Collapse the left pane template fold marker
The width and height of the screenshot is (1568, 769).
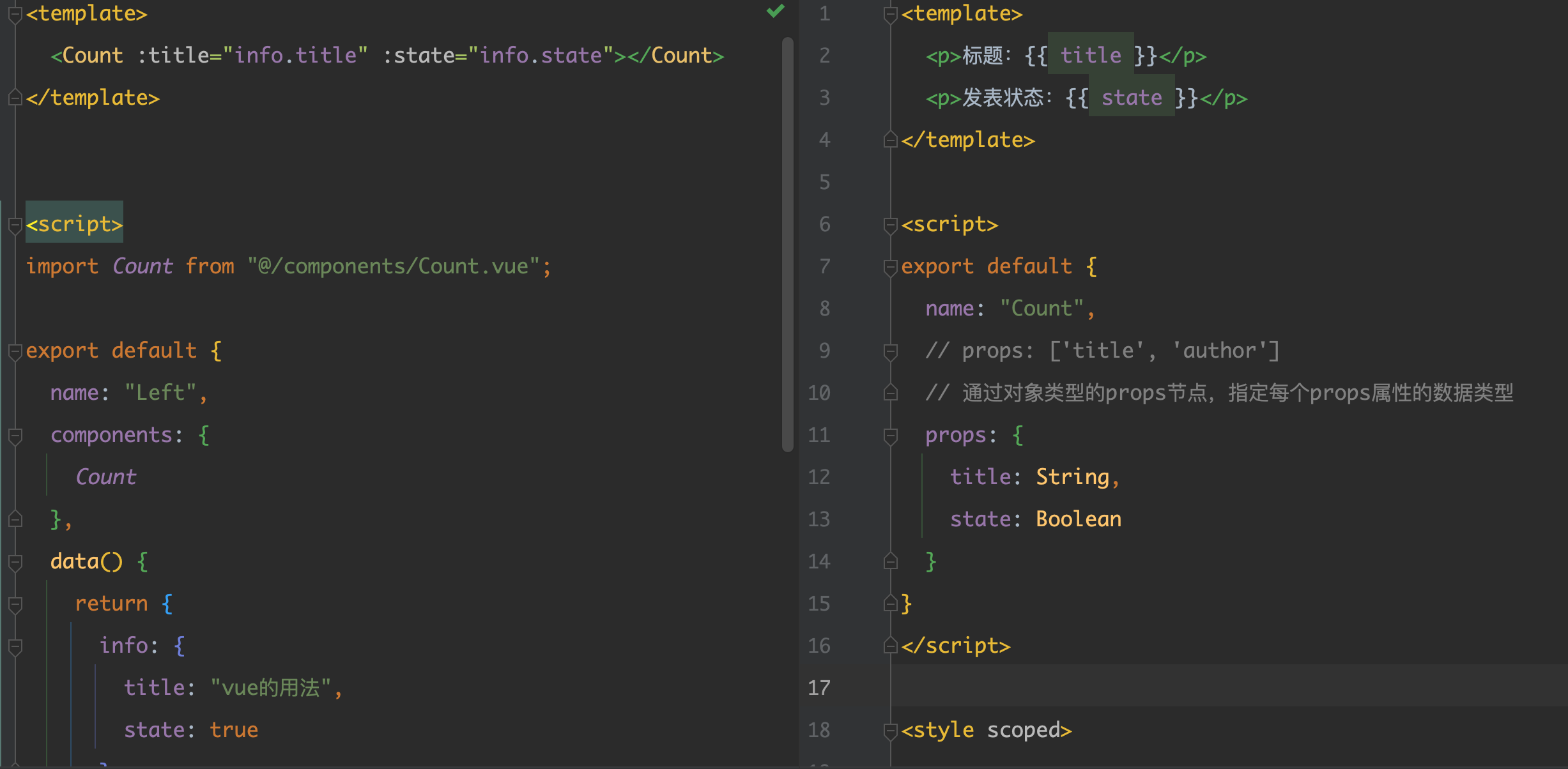tap(15, 14)
